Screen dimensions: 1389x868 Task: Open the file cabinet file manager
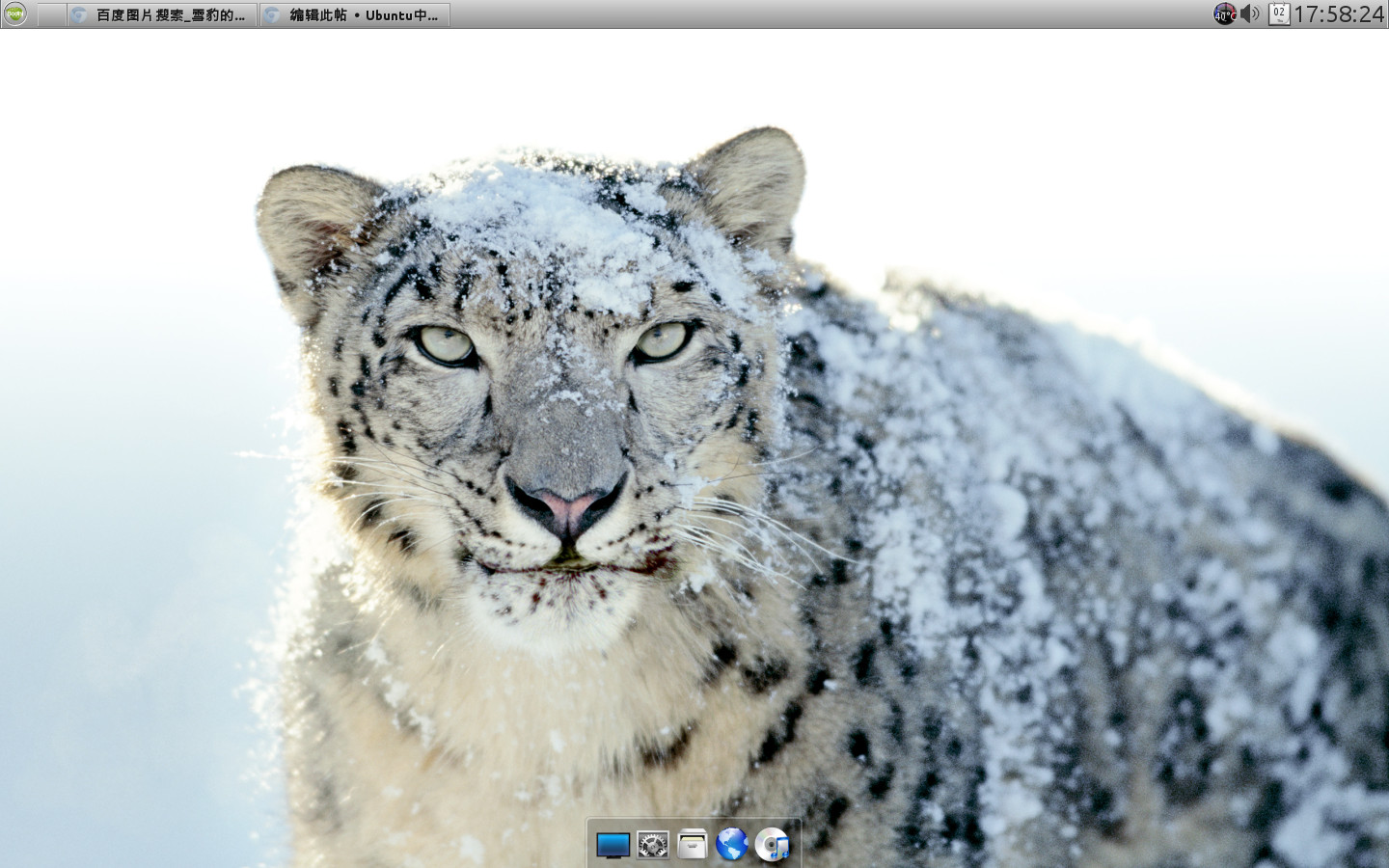[x=692, y=845]
